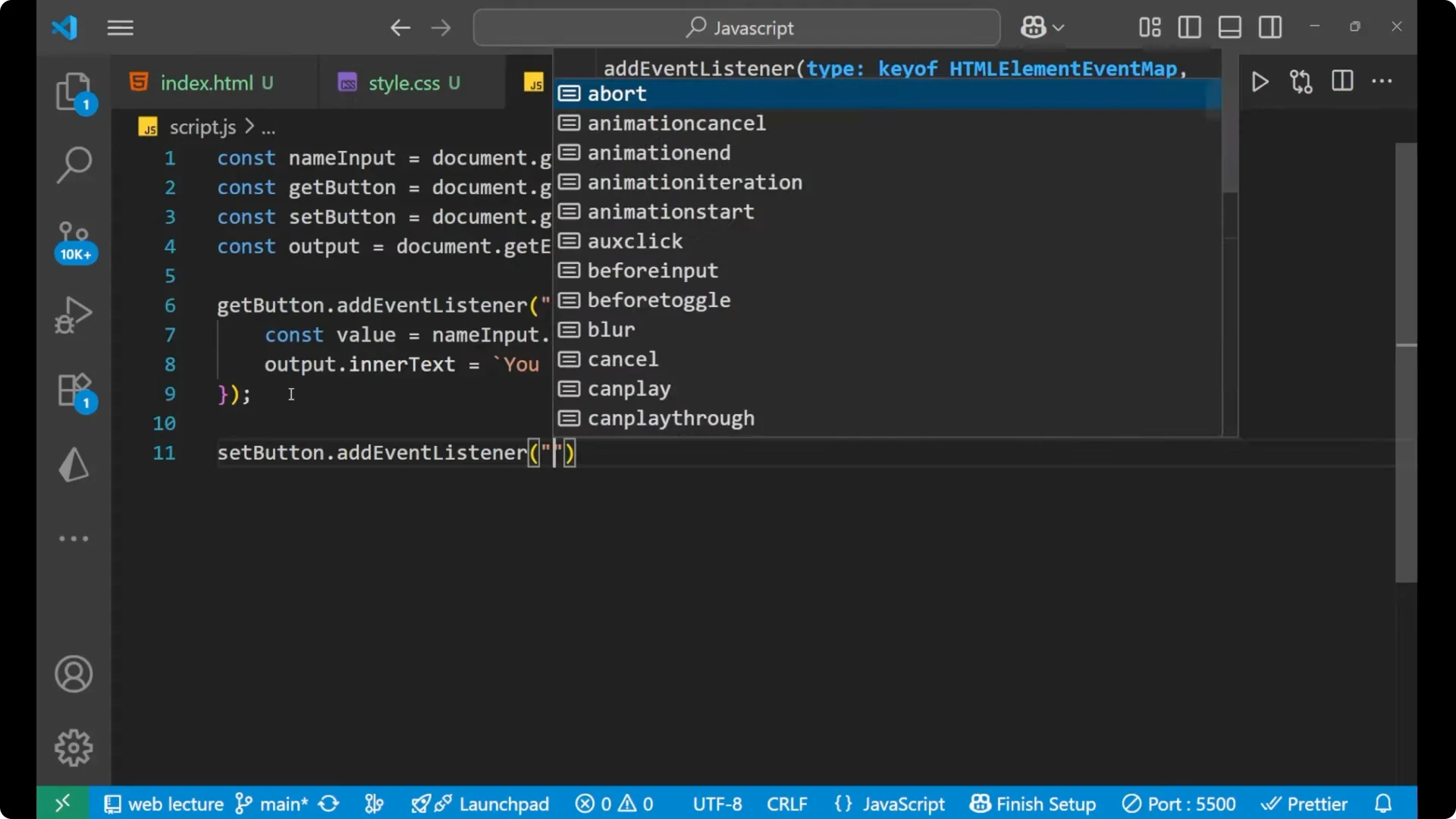Toggle the secondary sidebar visibility
1456x819 pixels.
pyautogui.click(x=1269, y=27)
